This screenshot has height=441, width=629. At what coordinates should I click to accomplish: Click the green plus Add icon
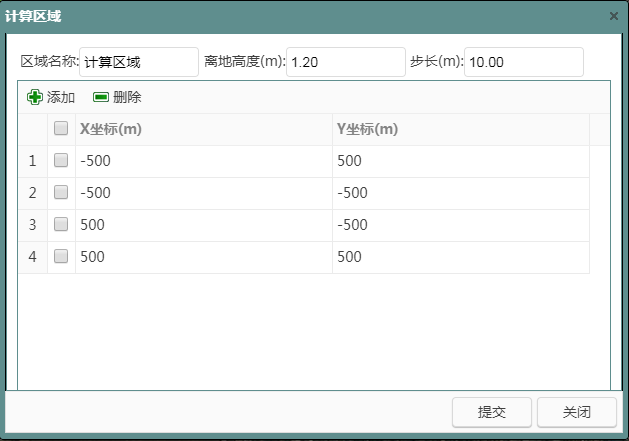[x=35, y=97]
